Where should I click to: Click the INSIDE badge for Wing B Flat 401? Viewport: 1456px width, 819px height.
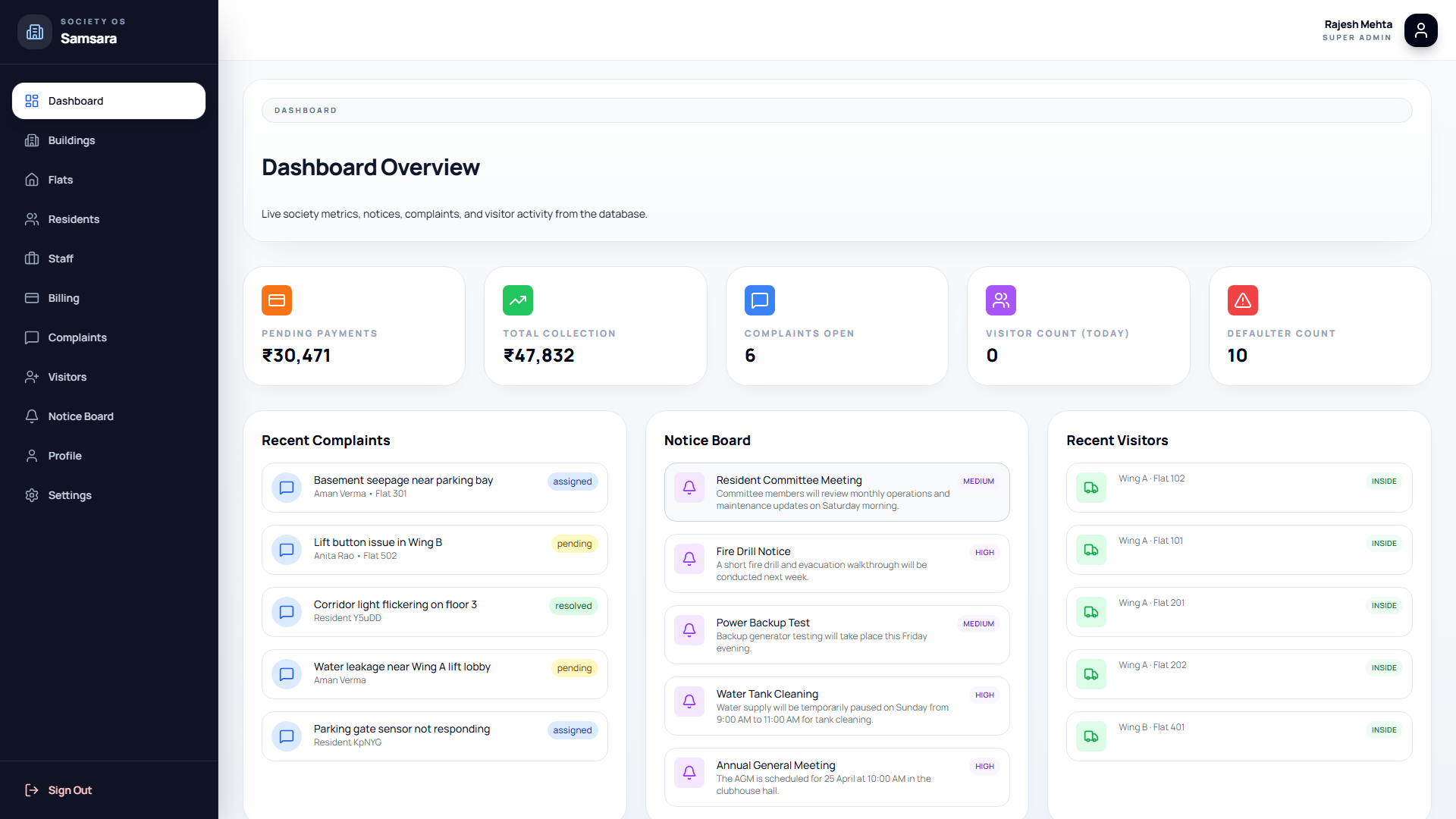pyautogui.click(x=1384, y=730)
